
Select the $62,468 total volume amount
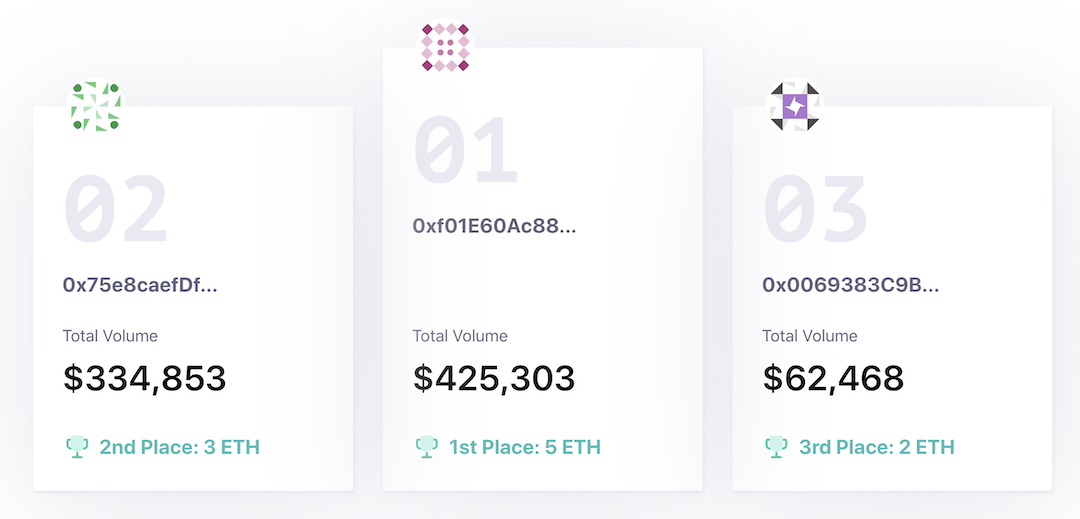click(x=833, y=378)
